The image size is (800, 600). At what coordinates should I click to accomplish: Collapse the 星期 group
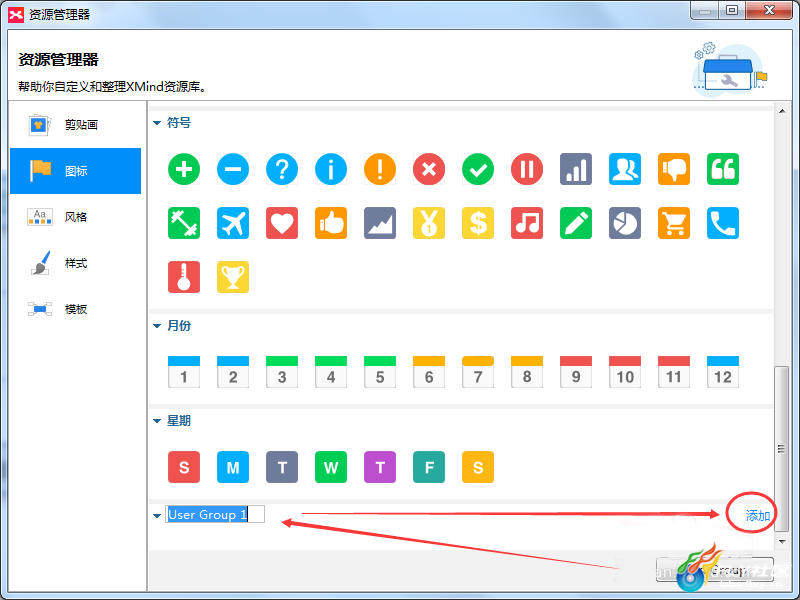point(157,421)
